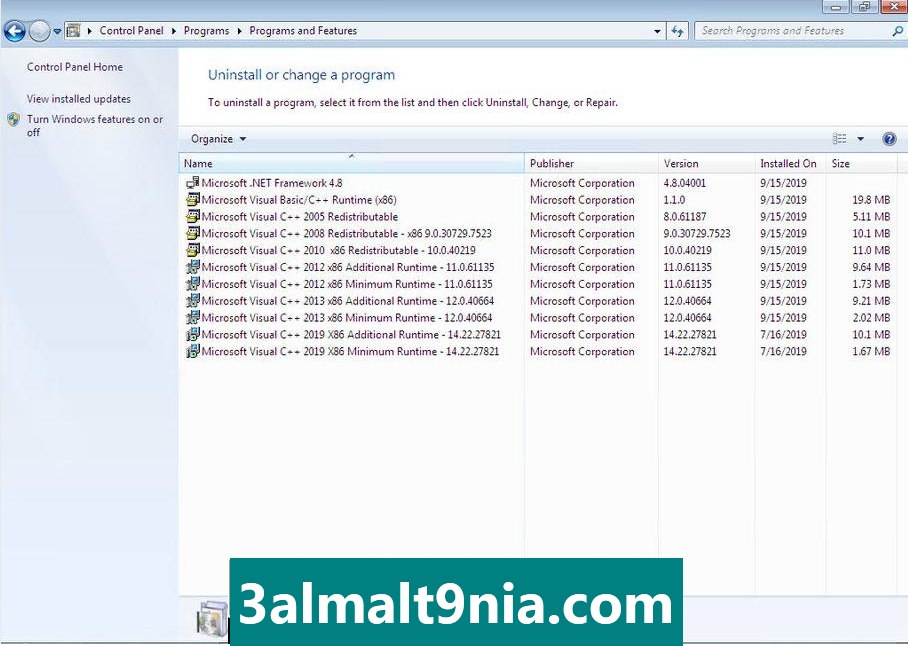Select Visual C++ 2008 Redistributable x86 name
908x646 pixels.
[x=346, y=233]
